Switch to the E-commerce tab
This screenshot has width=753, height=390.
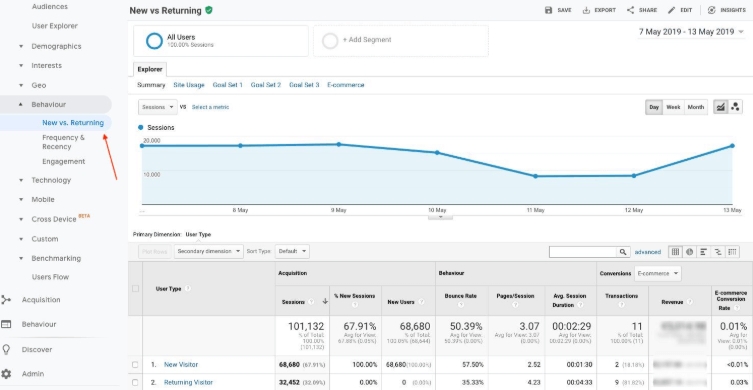pyautogui.click(x=346, y=85)
